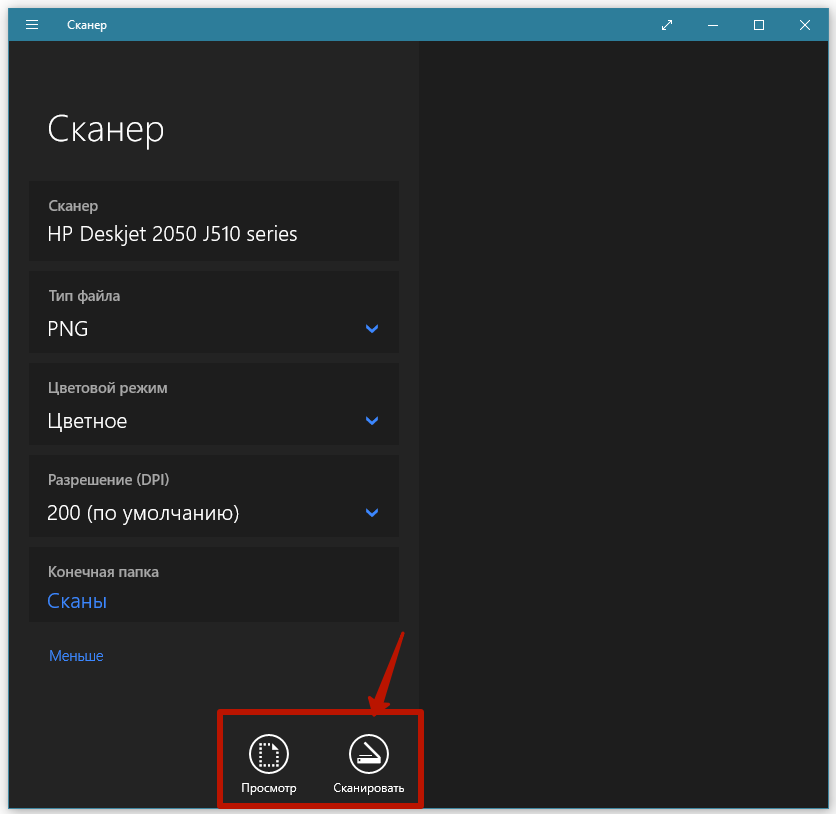Click the Цветное color mode value
The height and width of the screenshot is (814, 836).
[87, 421]
